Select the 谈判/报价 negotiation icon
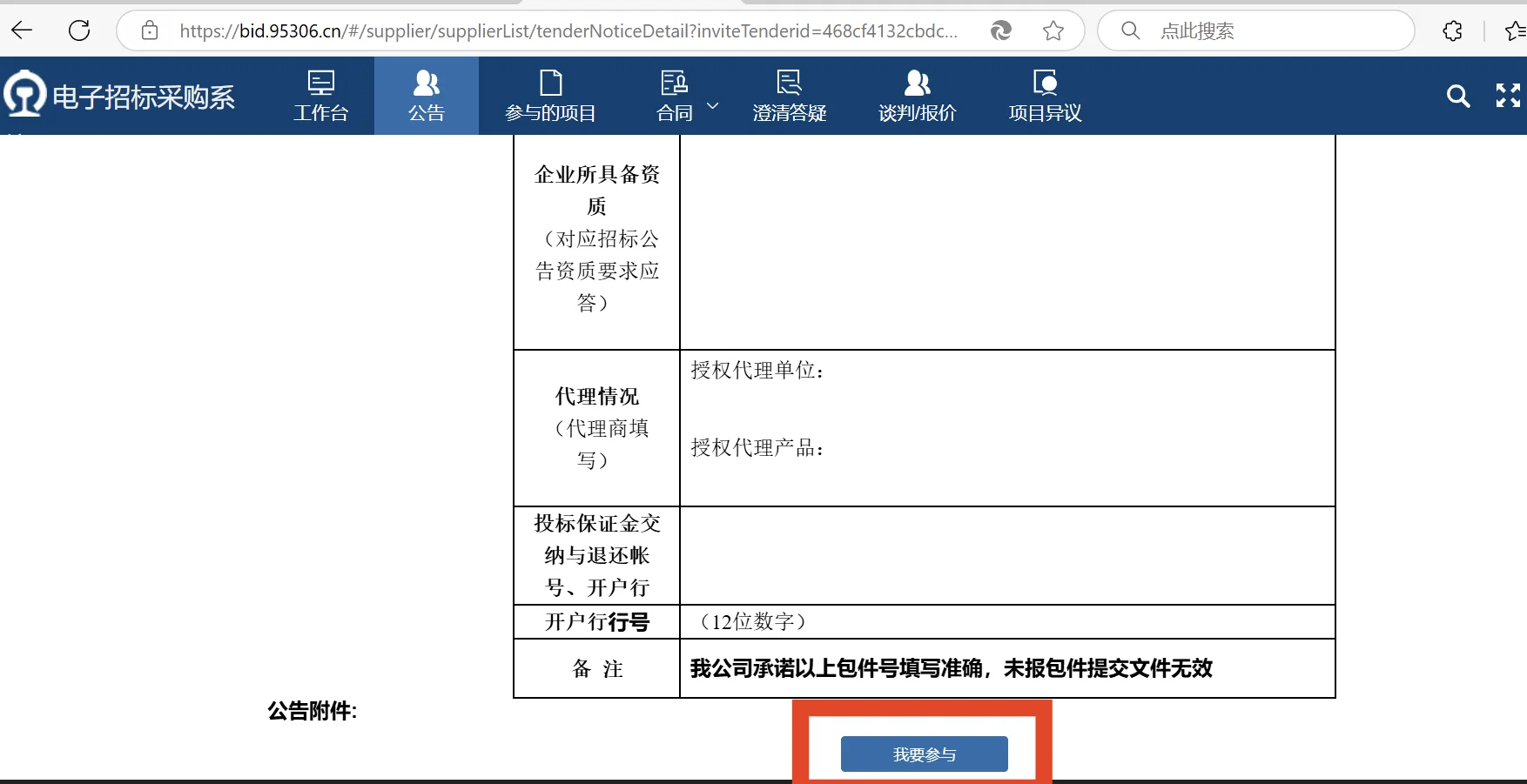 click(916, 96)
